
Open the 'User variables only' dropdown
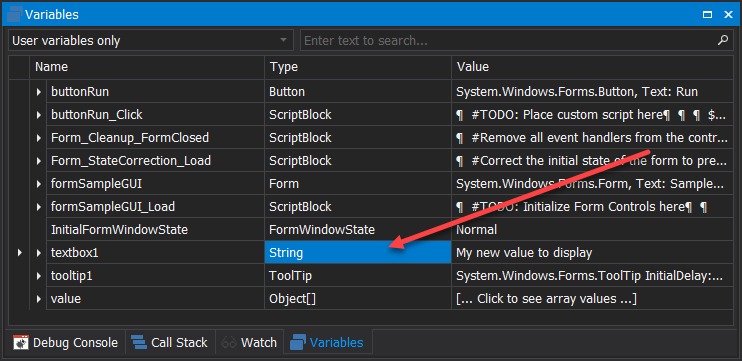151,40
